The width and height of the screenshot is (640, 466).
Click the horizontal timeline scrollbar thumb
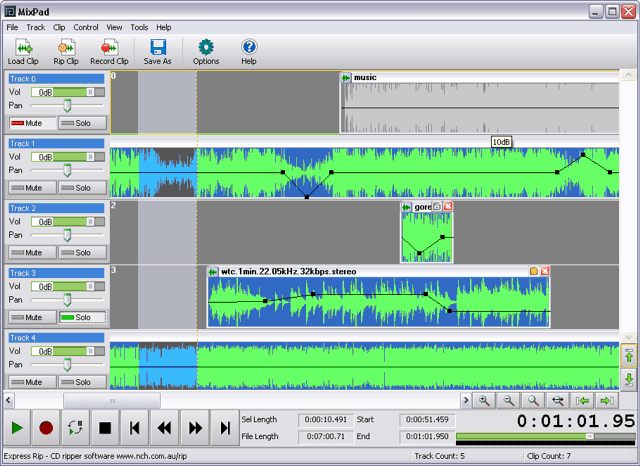coord(112,401)
